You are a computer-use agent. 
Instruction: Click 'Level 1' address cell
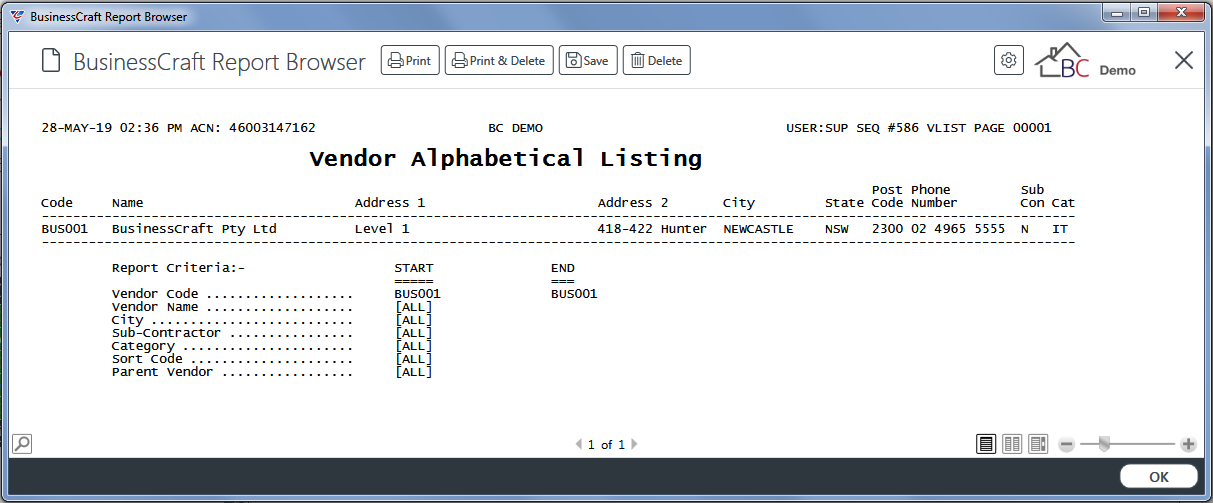coord(382,229)
